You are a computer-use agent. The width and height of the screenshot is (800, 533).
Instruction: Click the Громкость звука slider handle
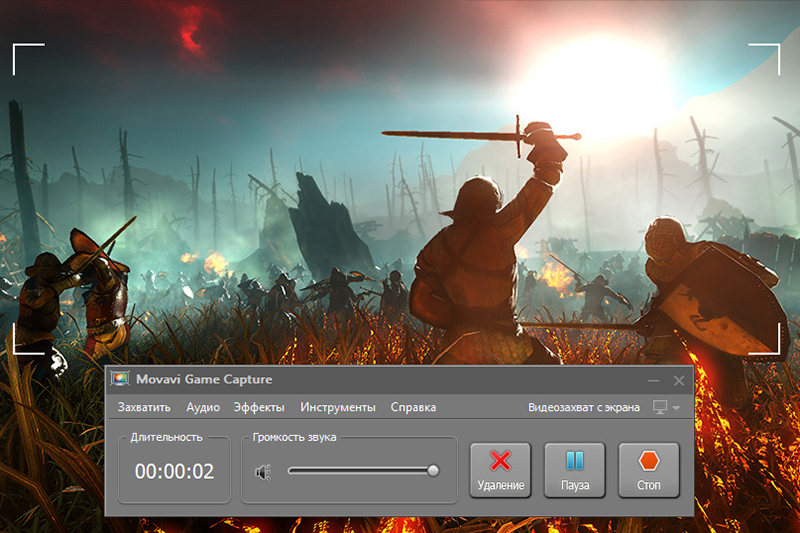point(433,470)
